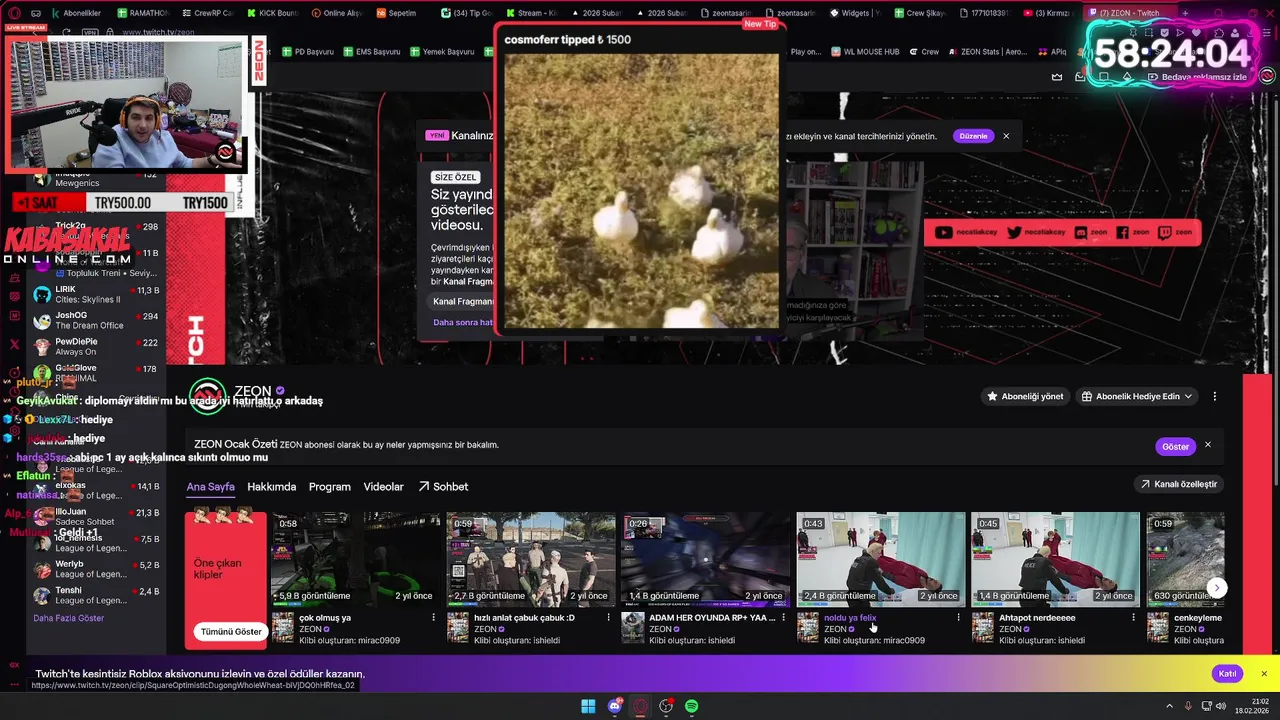Switch to the Ana Sayfa tab
Viewport: 1280px width, 720px height.
point(210,487)
